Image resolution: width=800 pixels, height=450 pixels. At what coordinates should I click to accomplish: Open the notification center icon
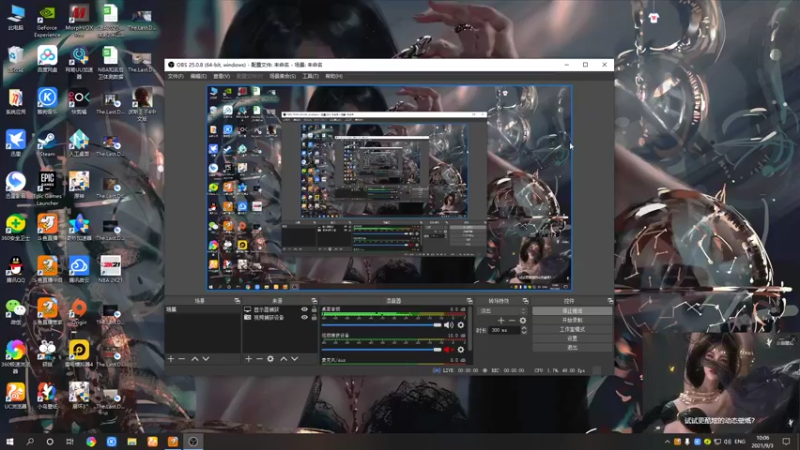click(786, 441)
